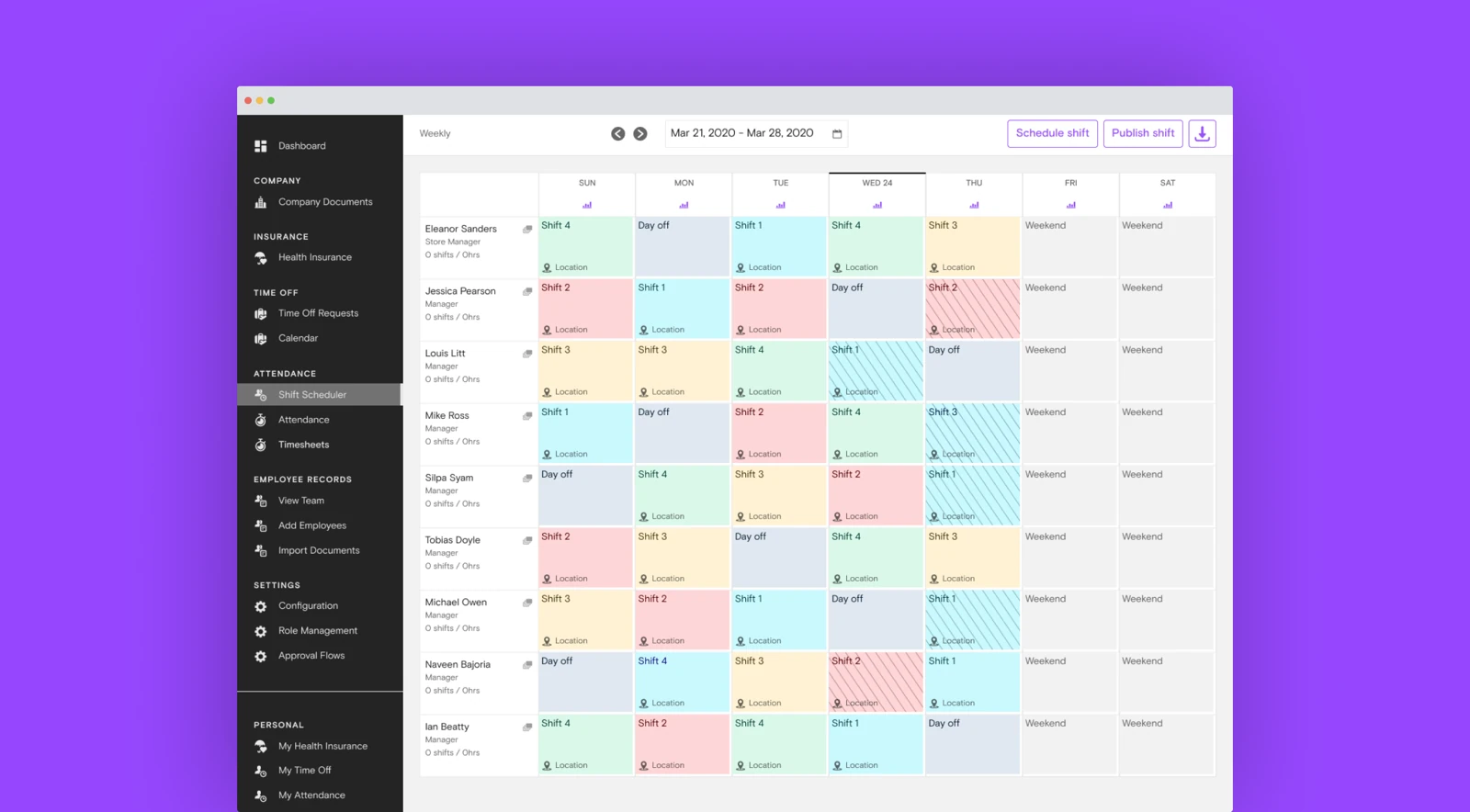Click copy icon beside Ian Beatty
The width and height of the screenshot is (1470, 812).
click(527, 727)
